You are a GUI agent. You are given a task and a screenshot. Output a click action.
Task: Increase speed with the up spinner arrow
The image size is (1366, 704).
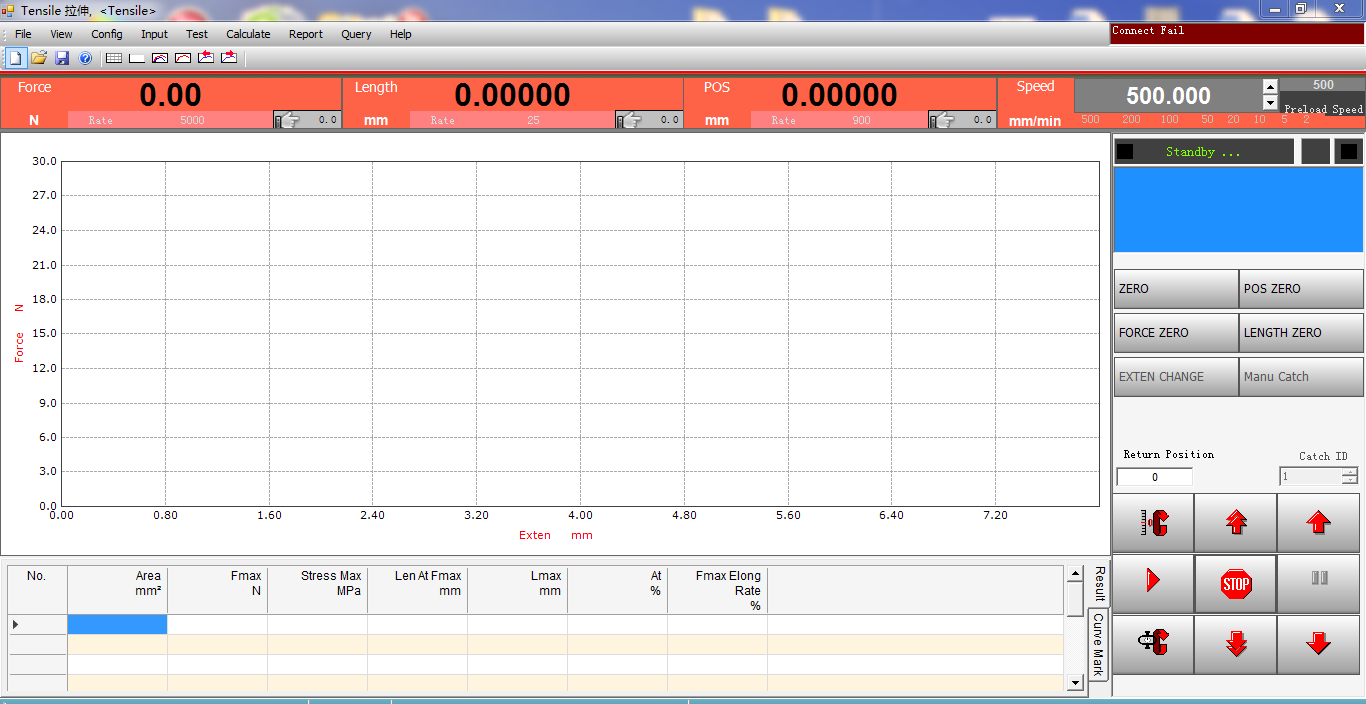point(1270,87)
